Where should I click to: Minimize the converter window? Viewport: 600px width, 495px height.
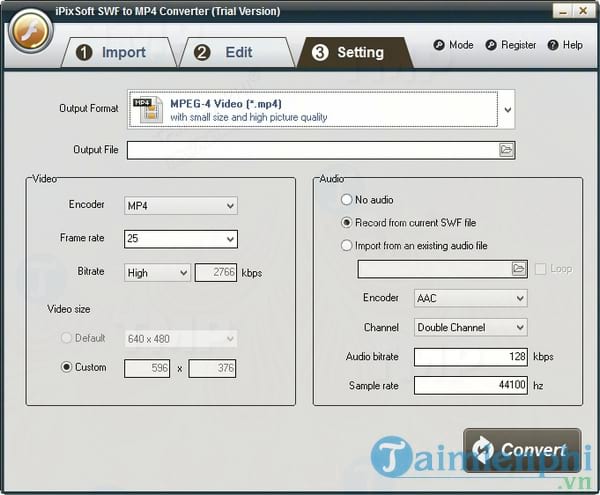562,11
